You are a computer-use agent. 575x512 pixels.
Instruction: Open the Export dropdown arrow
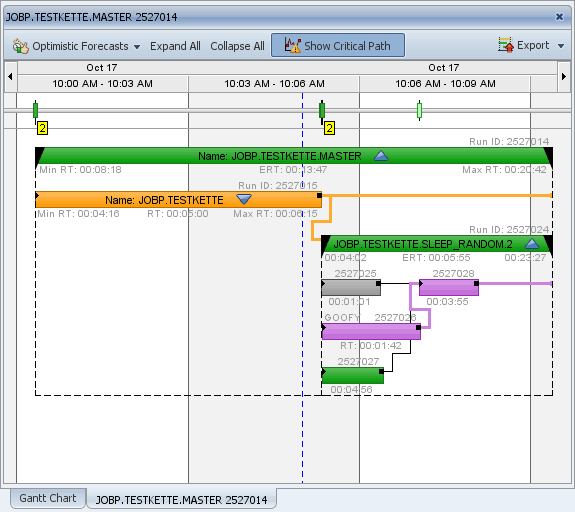561,46
